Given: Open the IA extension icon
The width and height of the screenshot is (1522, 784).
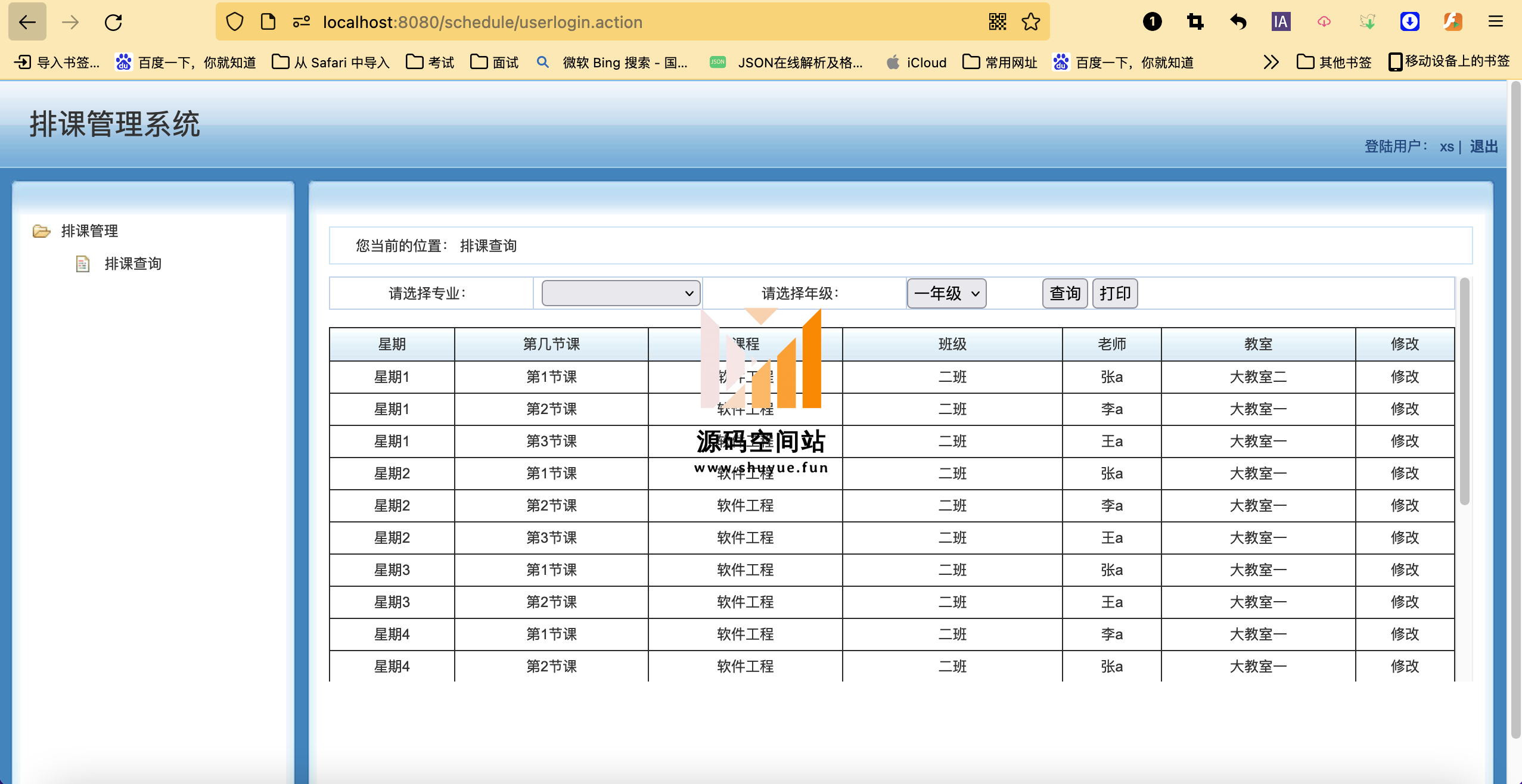Looking at the screenshot, I should [x=1281, y=22].
